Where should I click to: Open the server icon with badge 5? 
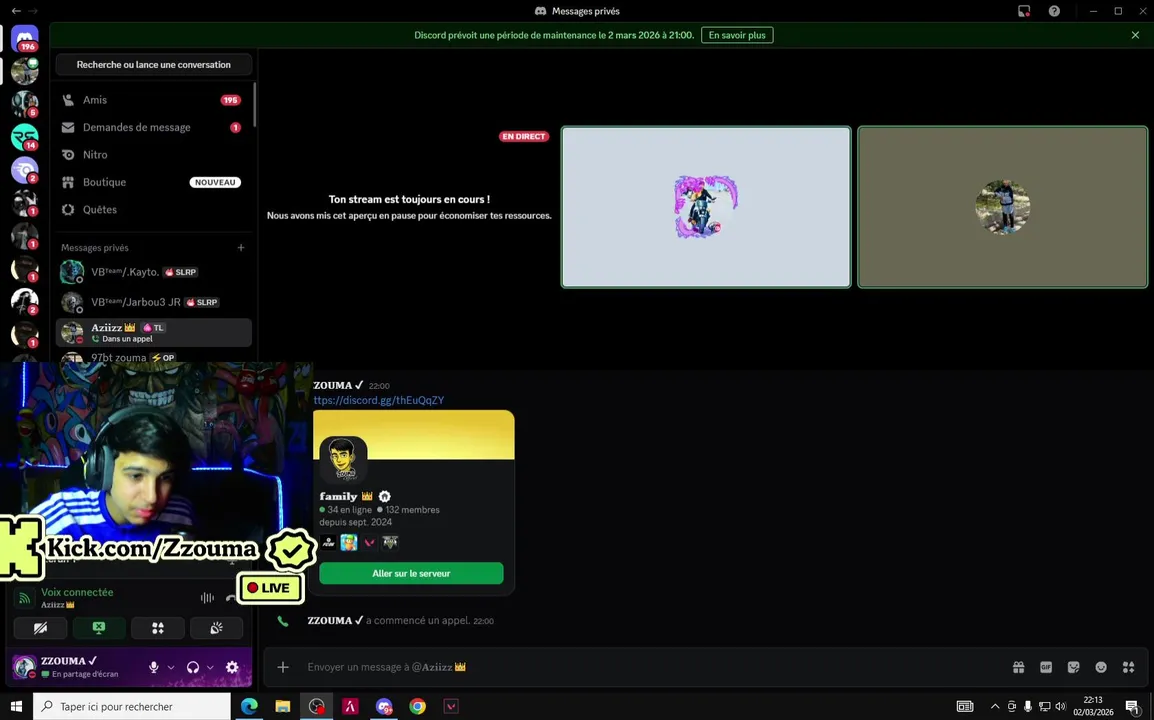coord(24,104)
